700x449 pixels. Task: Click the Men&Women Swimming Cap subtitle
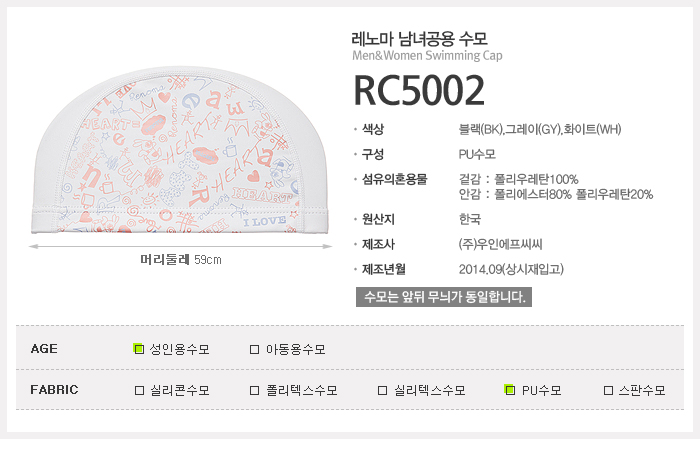click(427, 56)
